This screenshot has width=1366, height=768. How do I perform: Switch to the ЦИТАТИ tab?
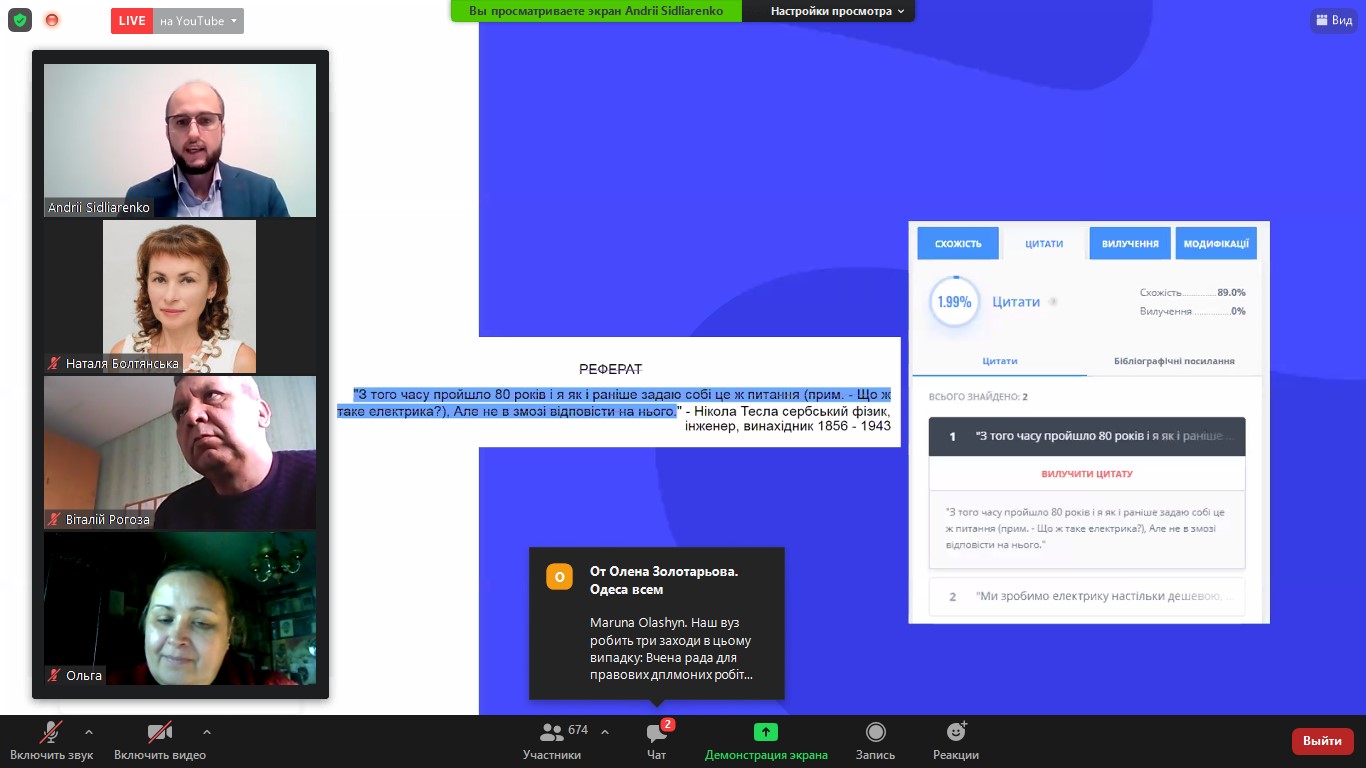(1044, 244)
